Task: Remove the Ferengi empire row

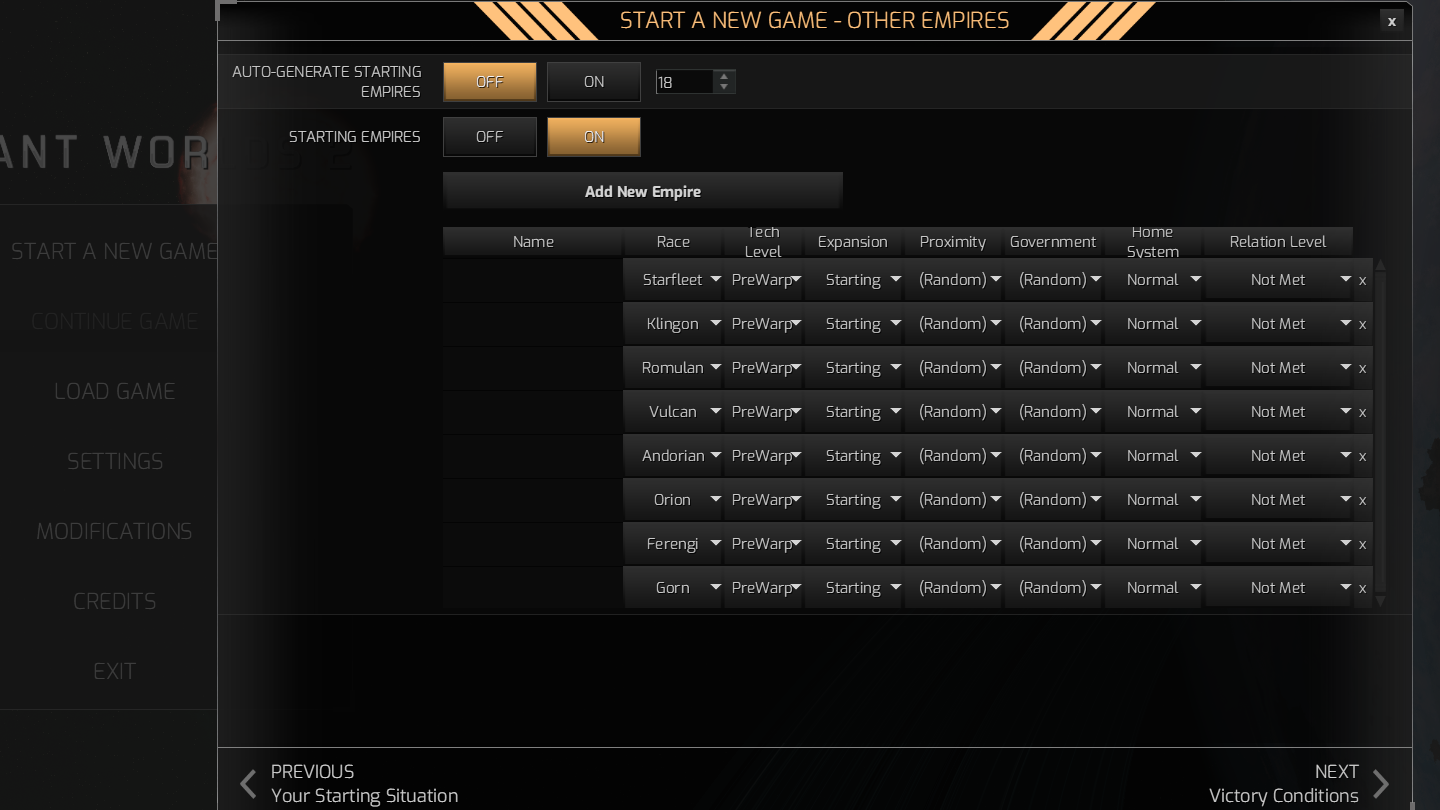Action: tap(1362, 544)
